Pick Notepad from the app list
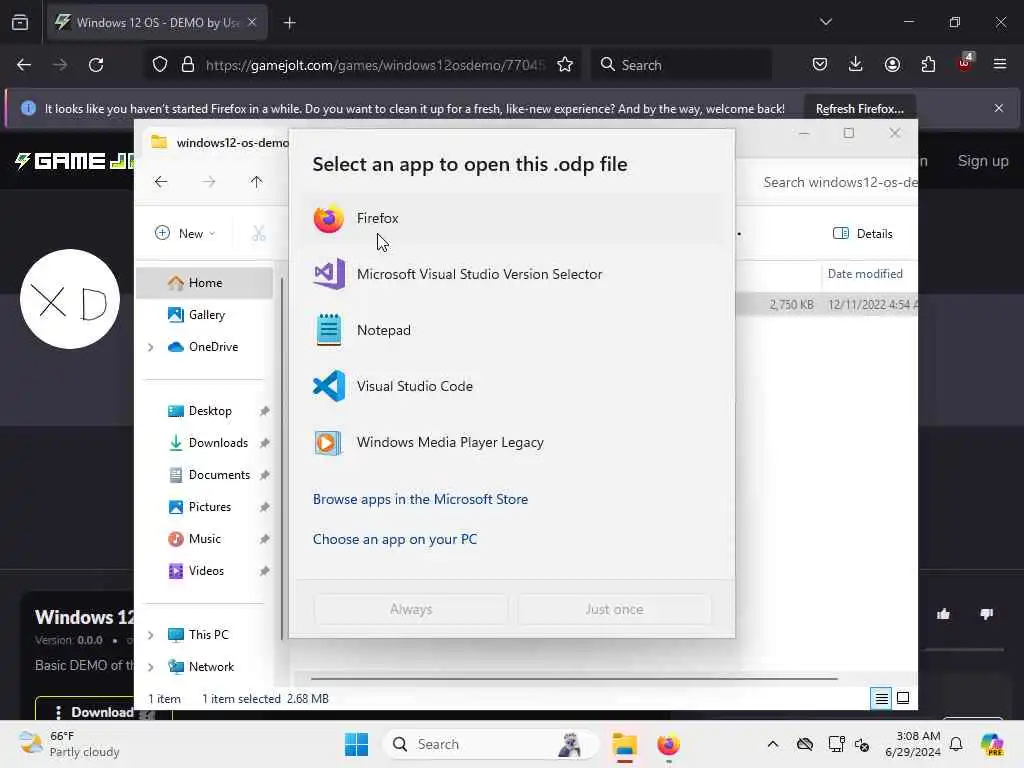This screenshot has width=1024, height=768. point(511,330)
